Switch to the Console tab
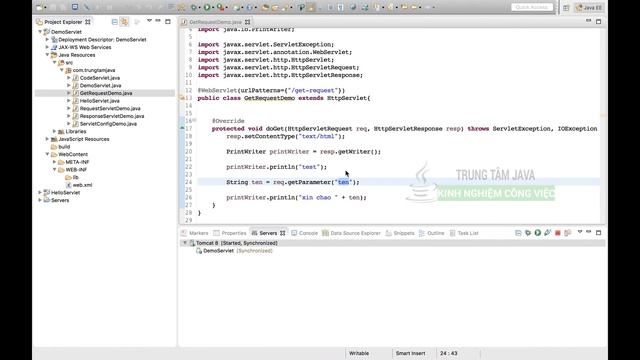This screenshot has height=360, width=640. [x=304, y=233]
